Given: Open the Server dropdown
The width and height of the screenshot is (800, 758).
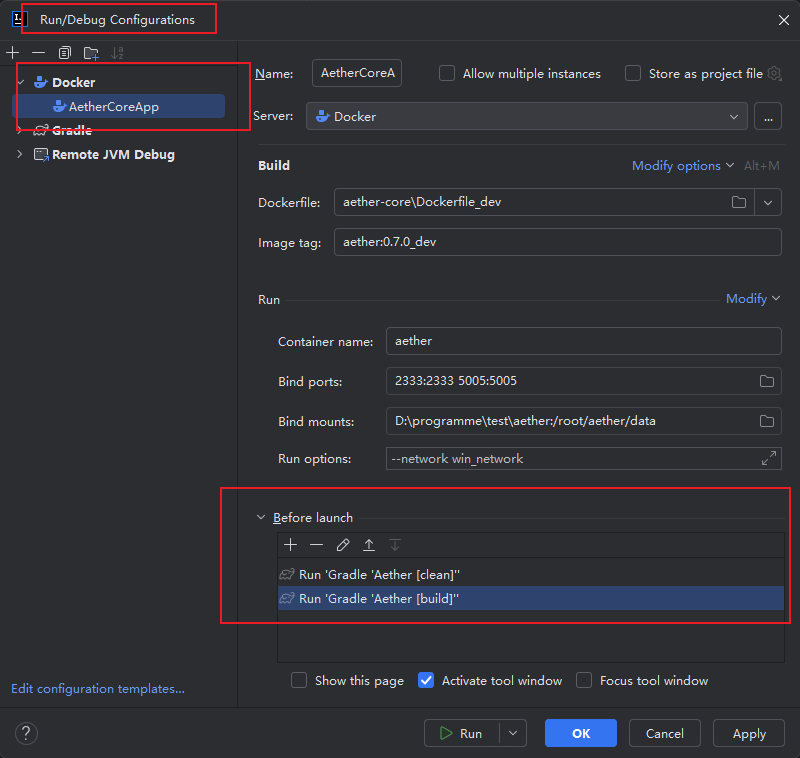Looking at the screenshot, I should tap(527, 116).
